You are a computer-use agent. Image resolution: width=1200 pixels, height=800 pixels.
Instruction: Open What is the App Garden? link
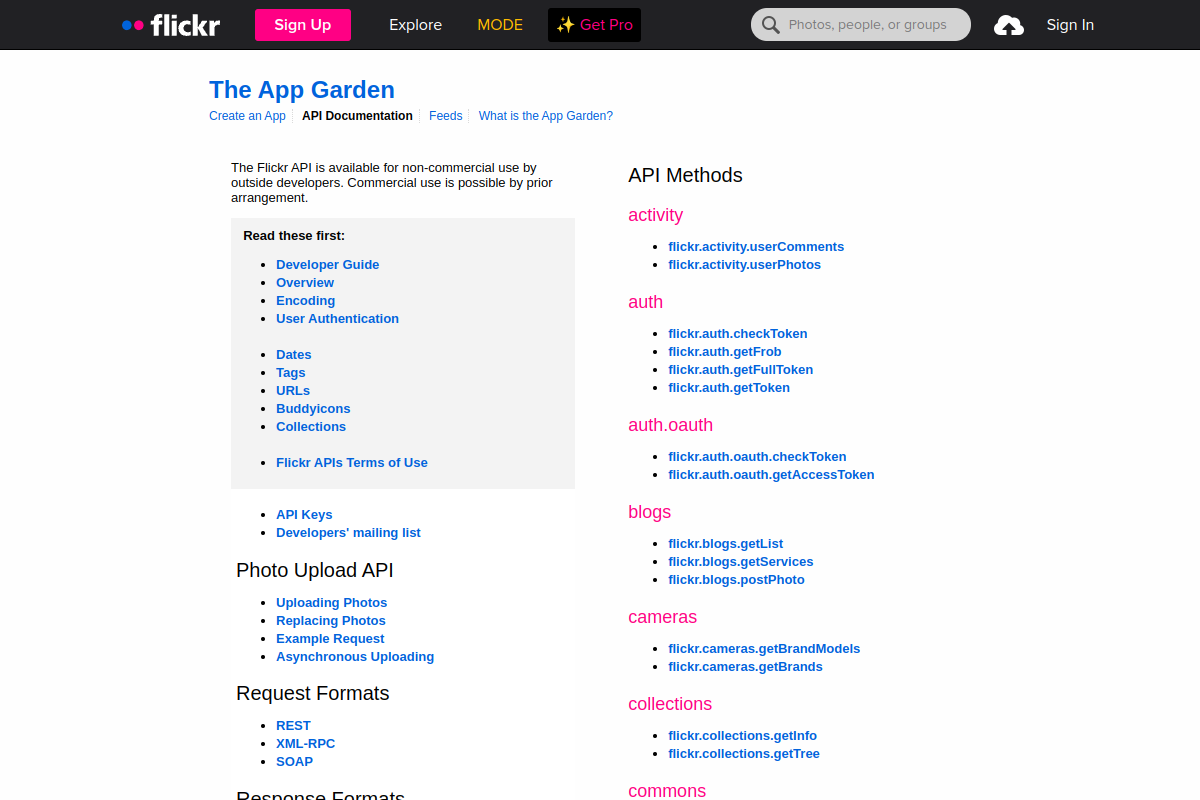pyautogui.click(x=546, y=116)
